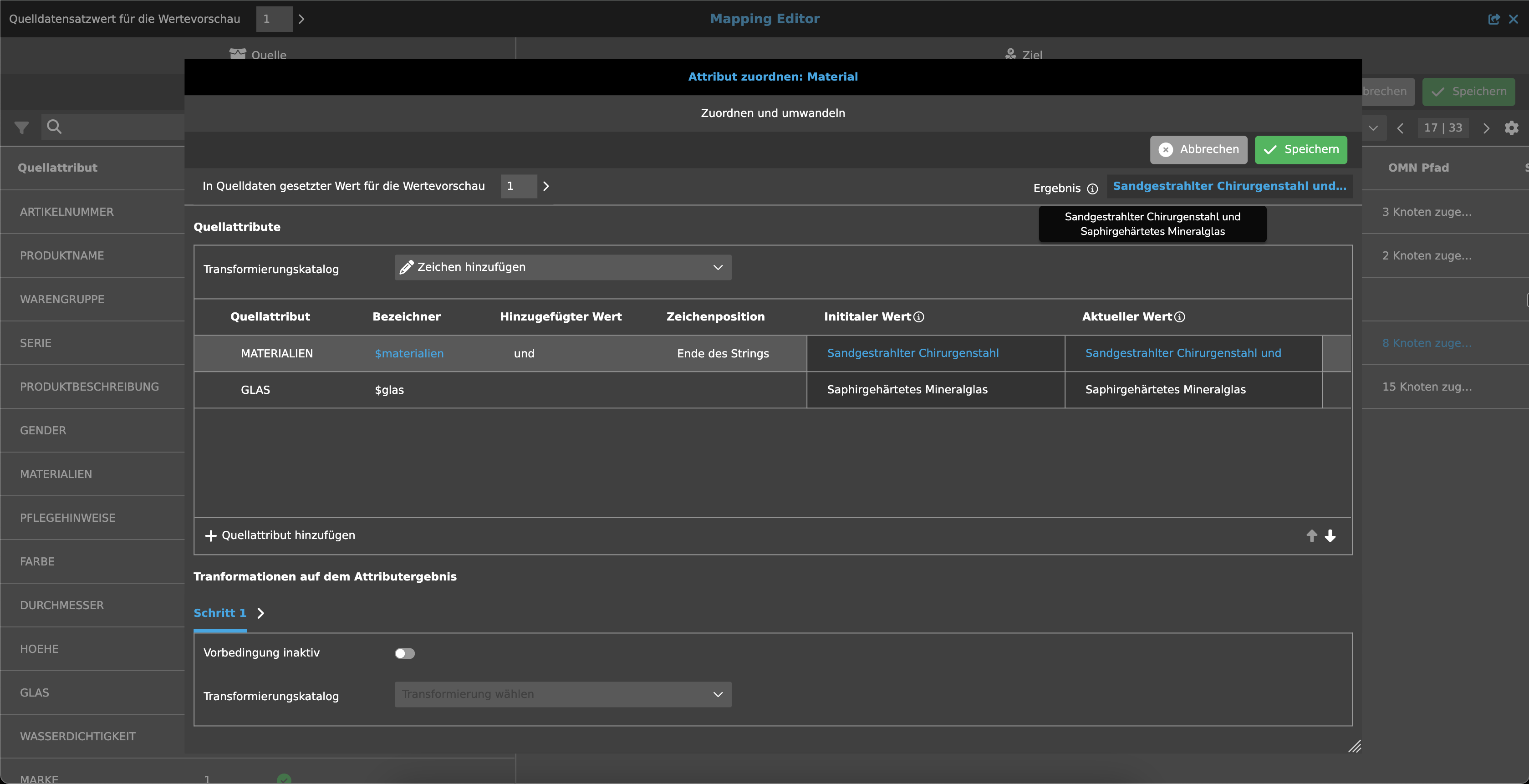
Task: Click the Ergebnis info icon
Action: [x=1092, y=189]
